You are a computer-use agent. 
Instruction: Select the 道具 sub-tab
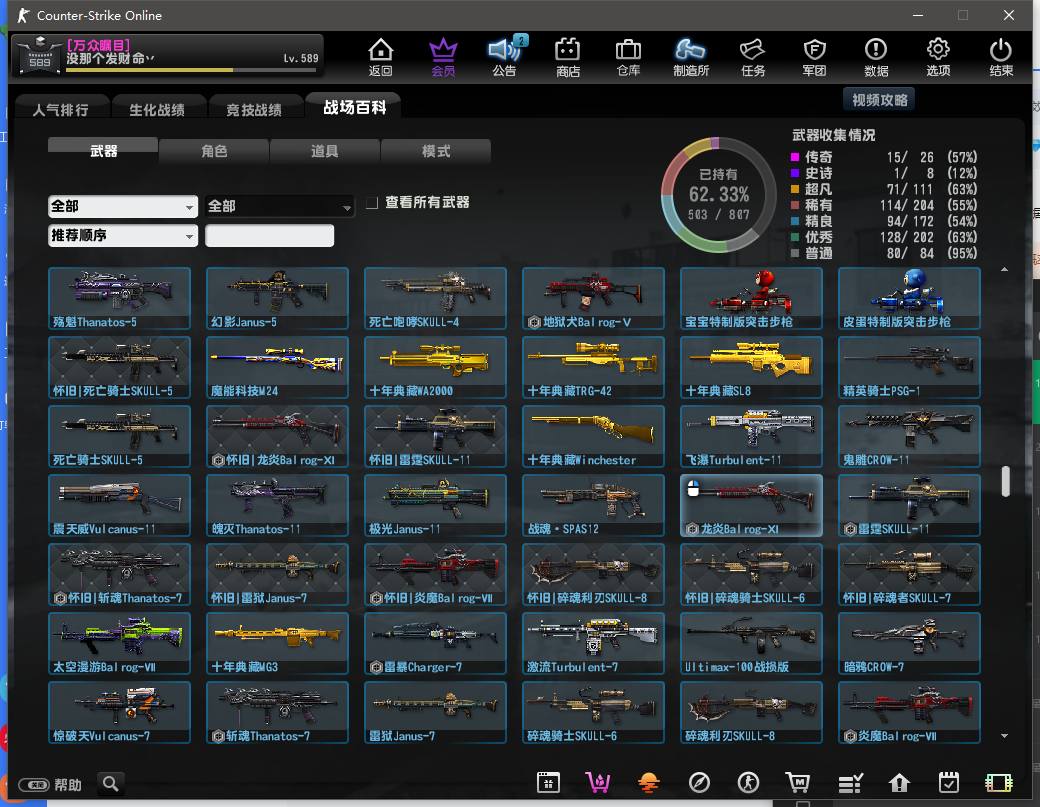pyautogui.click(x=325, y=151)
